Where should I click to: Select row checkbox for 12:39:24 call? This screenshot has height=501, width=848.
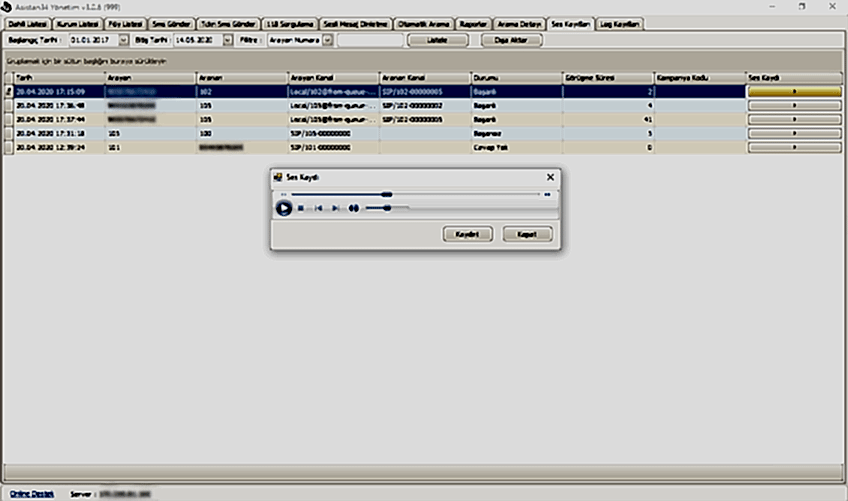point(9,147)
